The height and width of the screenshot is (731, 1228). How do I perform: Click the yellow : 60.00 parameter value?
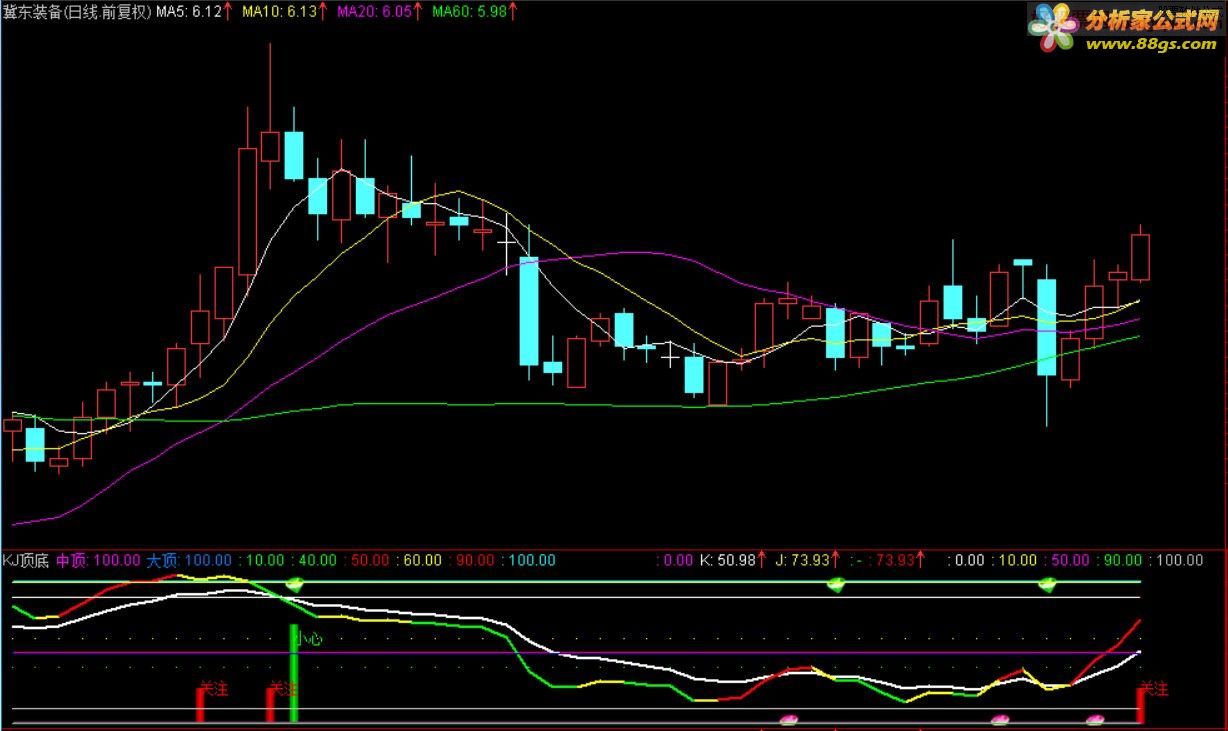[x=421, y=560]
